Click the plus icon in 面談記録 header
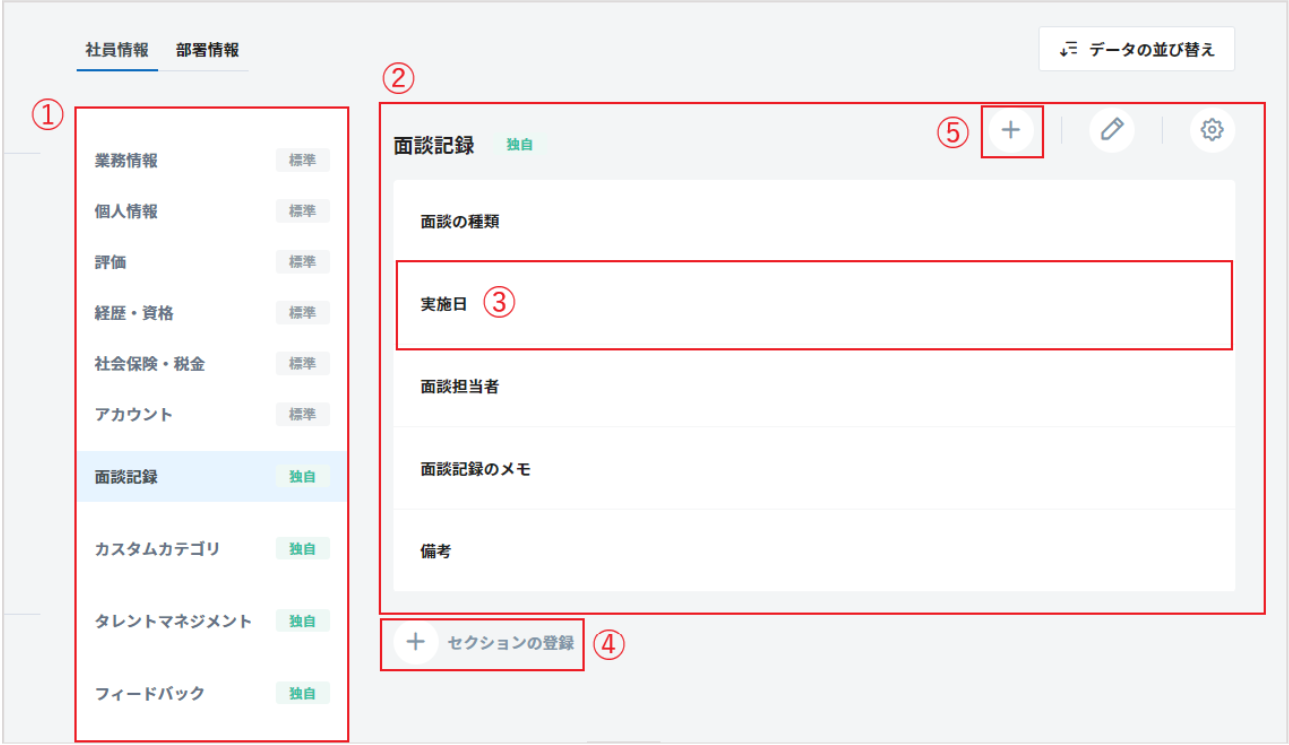 (x=1011, y=131)
